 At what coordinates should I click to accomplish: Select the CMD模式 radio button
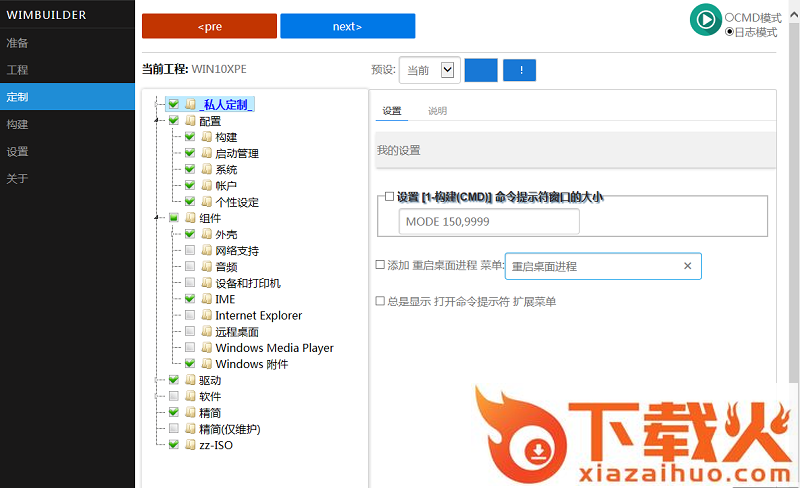click(729, 18)
